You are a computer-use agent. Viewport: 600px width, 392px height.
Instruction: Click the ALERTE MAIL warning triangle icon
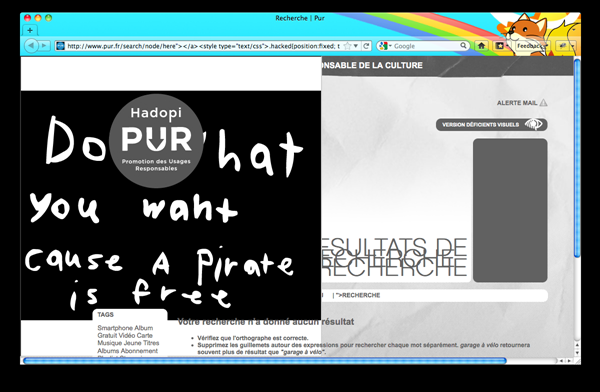click(x=543, y=103)
